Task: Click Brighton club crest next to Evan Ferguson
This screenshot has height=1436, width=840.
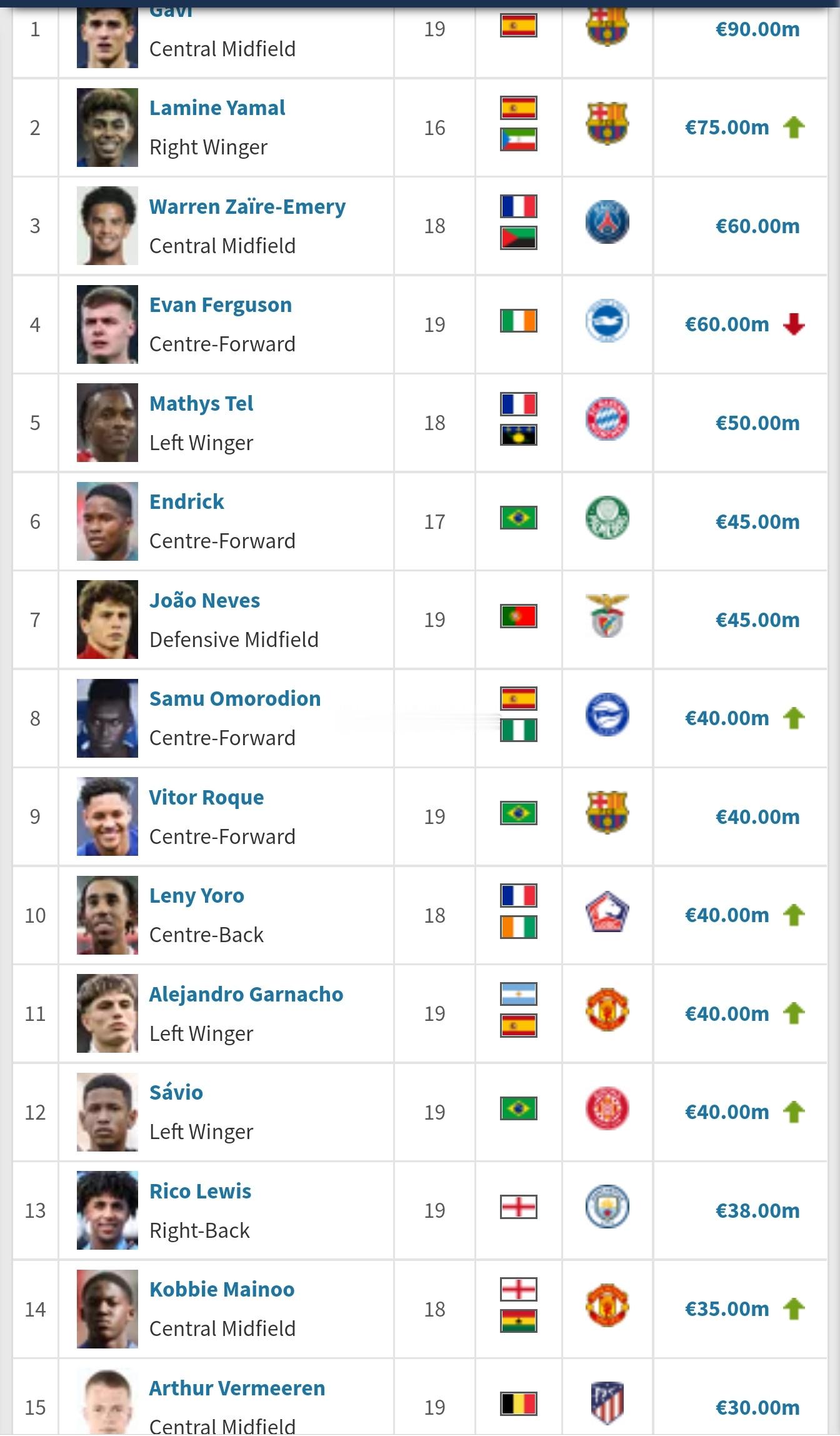Action: pyautogui.click(x=607, y=321)
